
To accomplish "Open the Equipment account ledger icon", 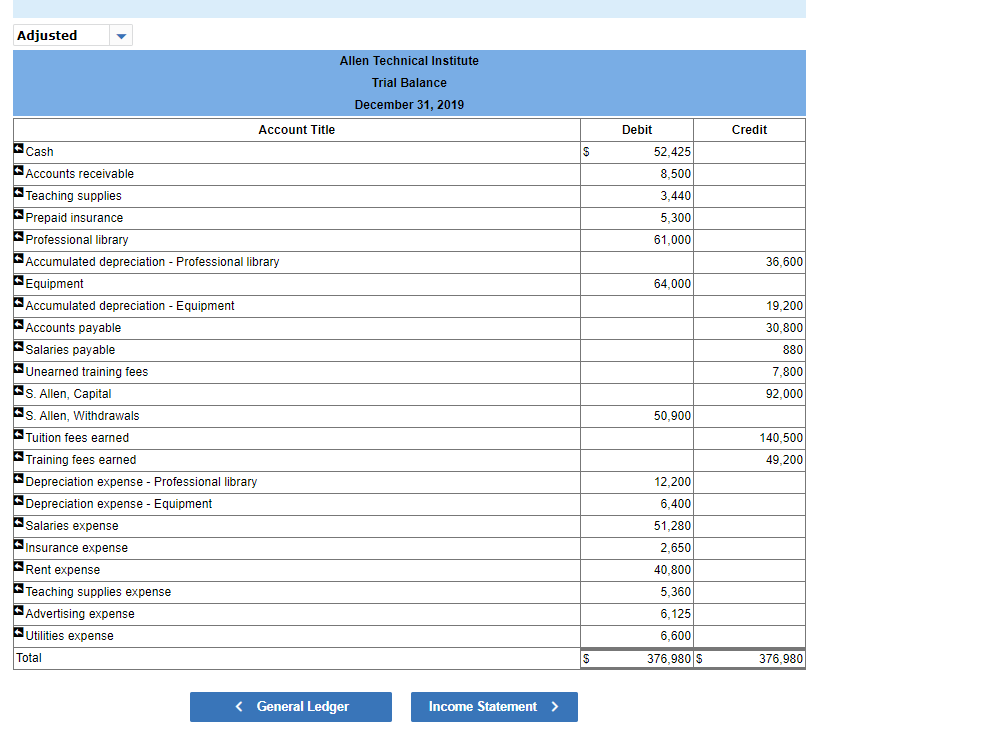I will tap(18, 283).
